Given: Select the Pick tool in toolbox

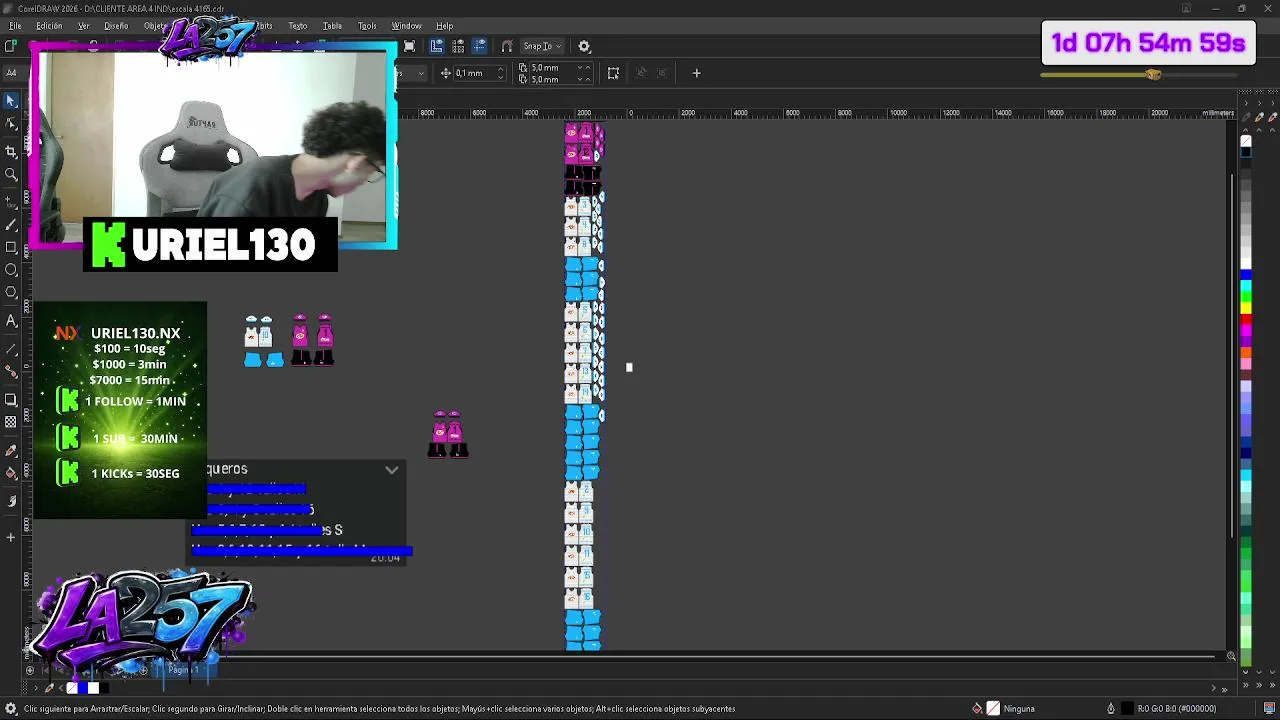Looking at the screenshot, I should (11, 101).
